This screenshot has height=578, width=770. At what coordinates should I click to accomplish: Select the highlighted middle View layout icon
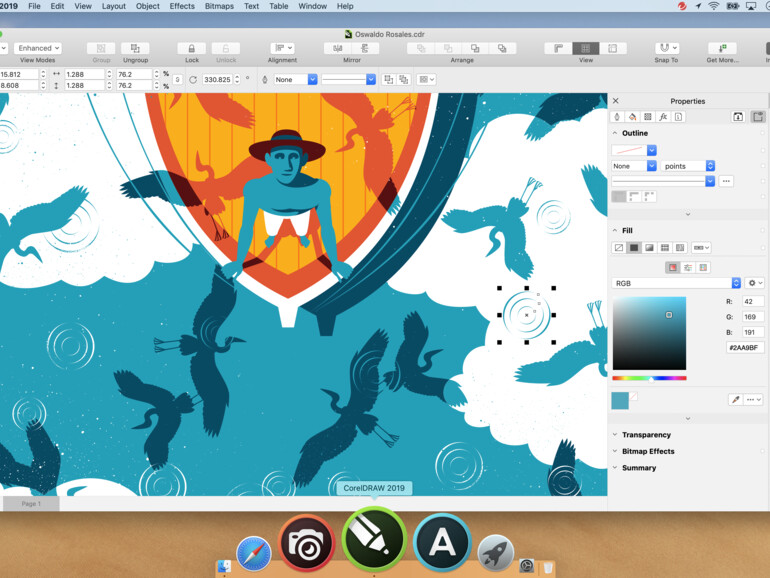pos(585,48)
